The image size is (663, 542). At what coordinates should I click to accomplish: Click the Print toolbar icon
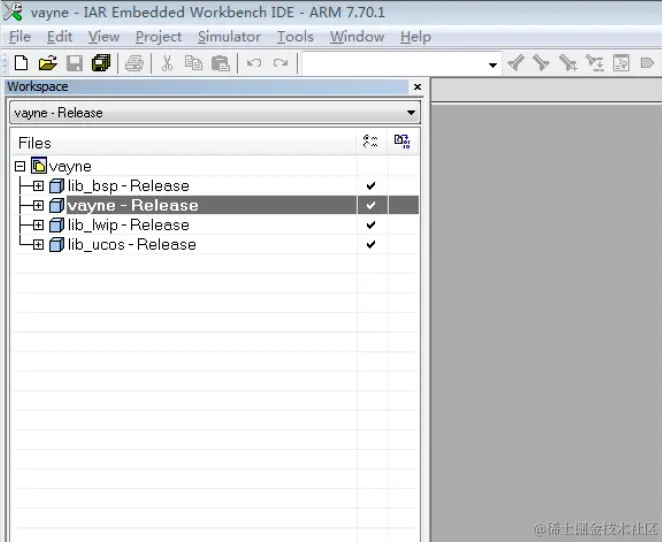(134, 63)
